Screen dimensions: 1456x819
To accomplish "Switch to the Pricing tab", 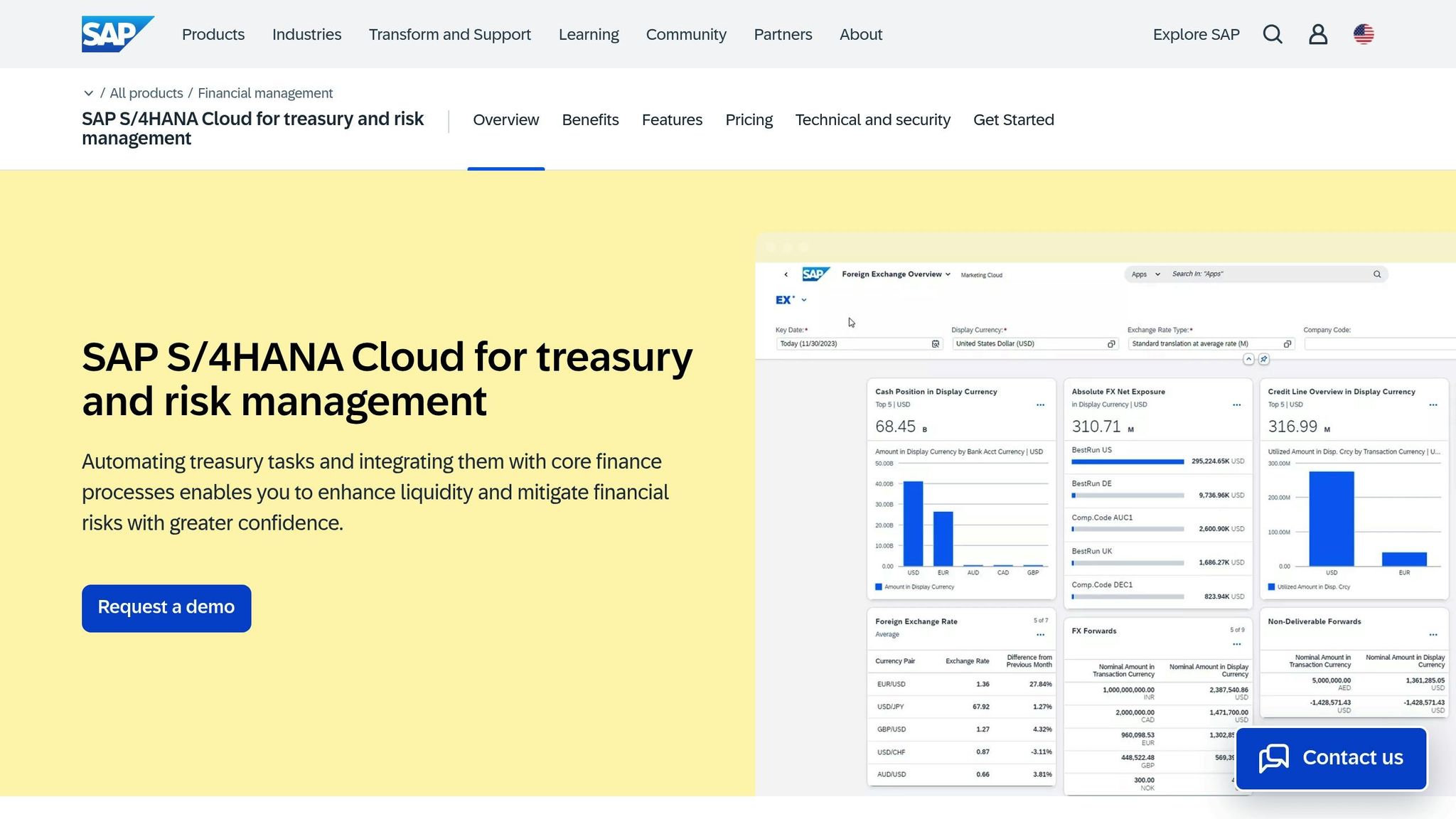I will coord(749,119).
